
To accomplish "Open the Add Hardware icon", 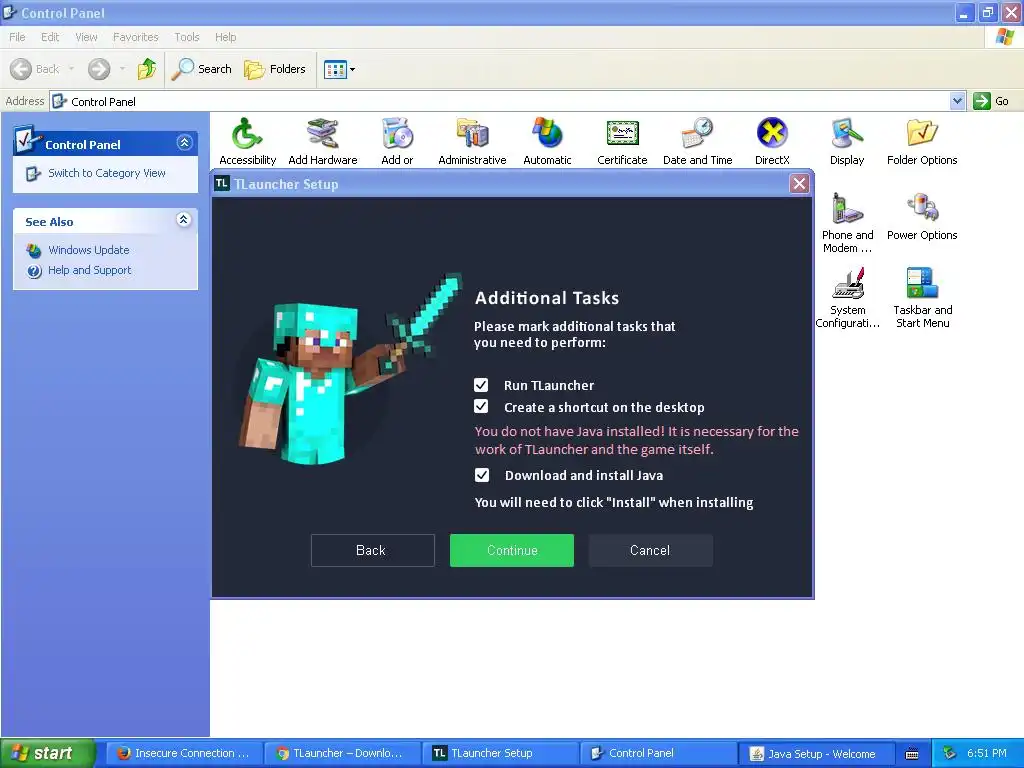I will pyautogui.click(x=323, y=141).
